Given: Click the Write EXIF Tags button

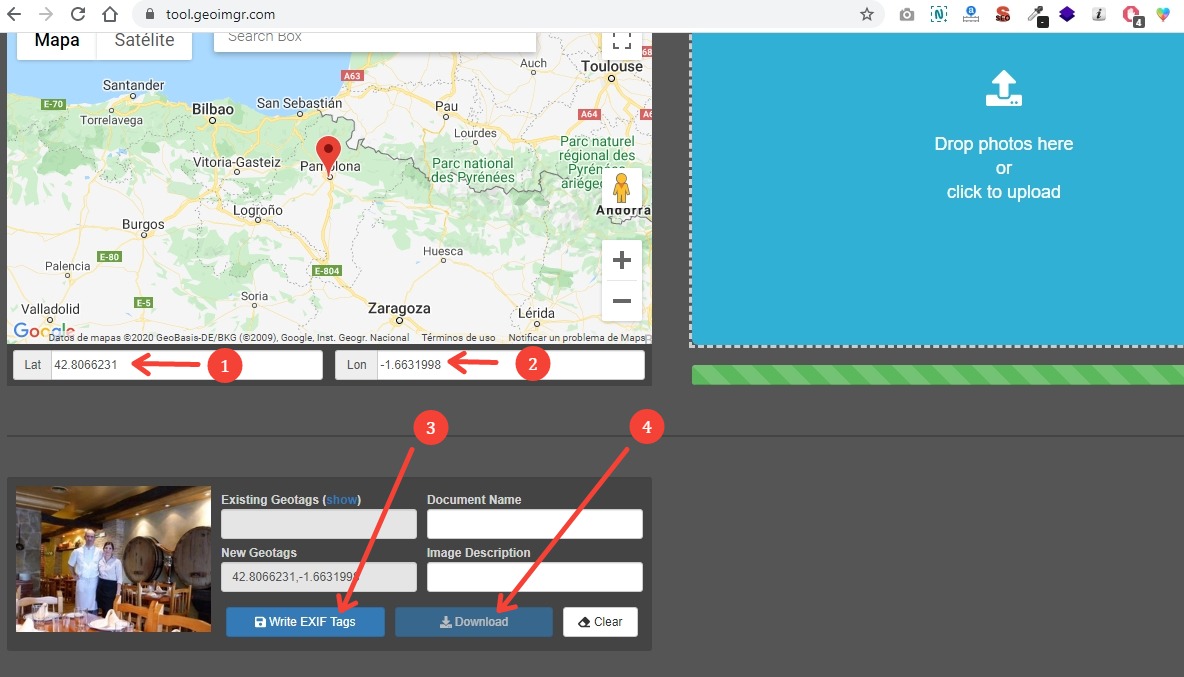Looking at the screenshot, I should [x=305, y=621].
